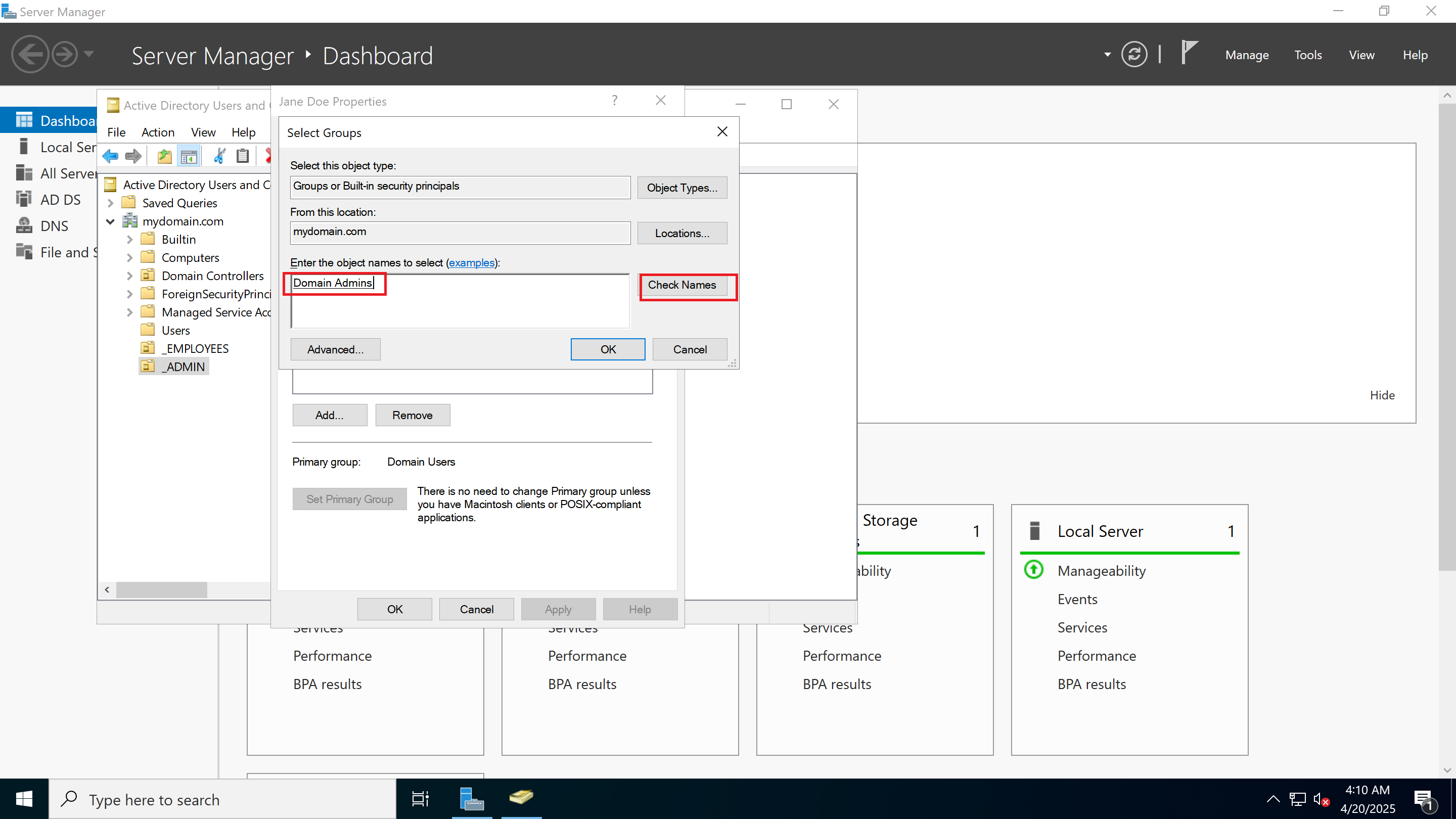
Task: Open the AD DS sidebar entry
Action: pyautogui.click(x=49, y=200)
